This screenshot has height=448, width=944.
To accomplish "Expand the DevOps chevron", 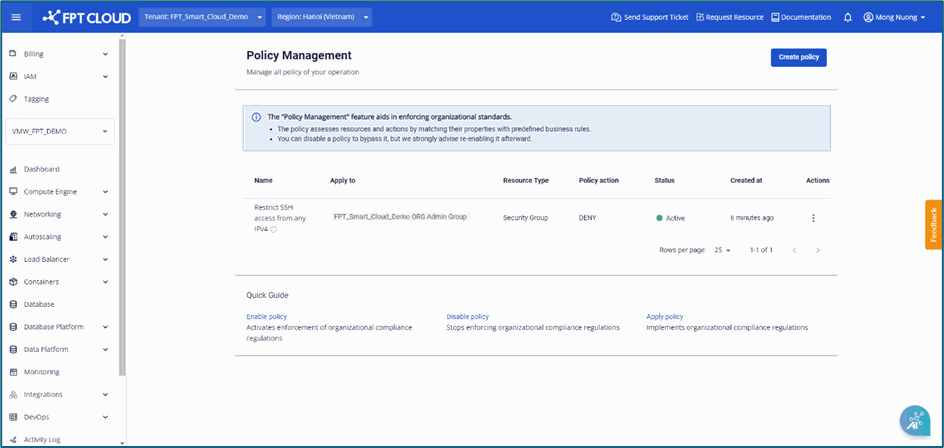I will tap(105, 417).
